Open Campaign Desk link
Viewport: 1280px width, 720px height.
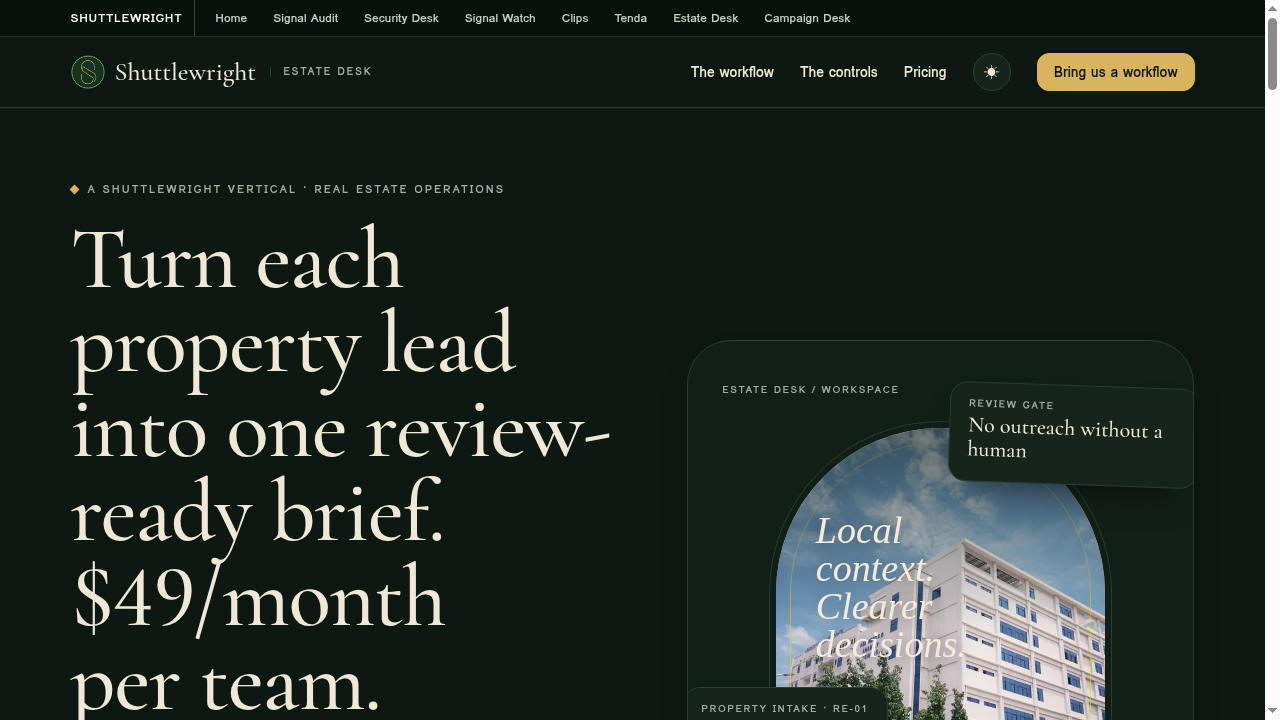tap(807, 18)
